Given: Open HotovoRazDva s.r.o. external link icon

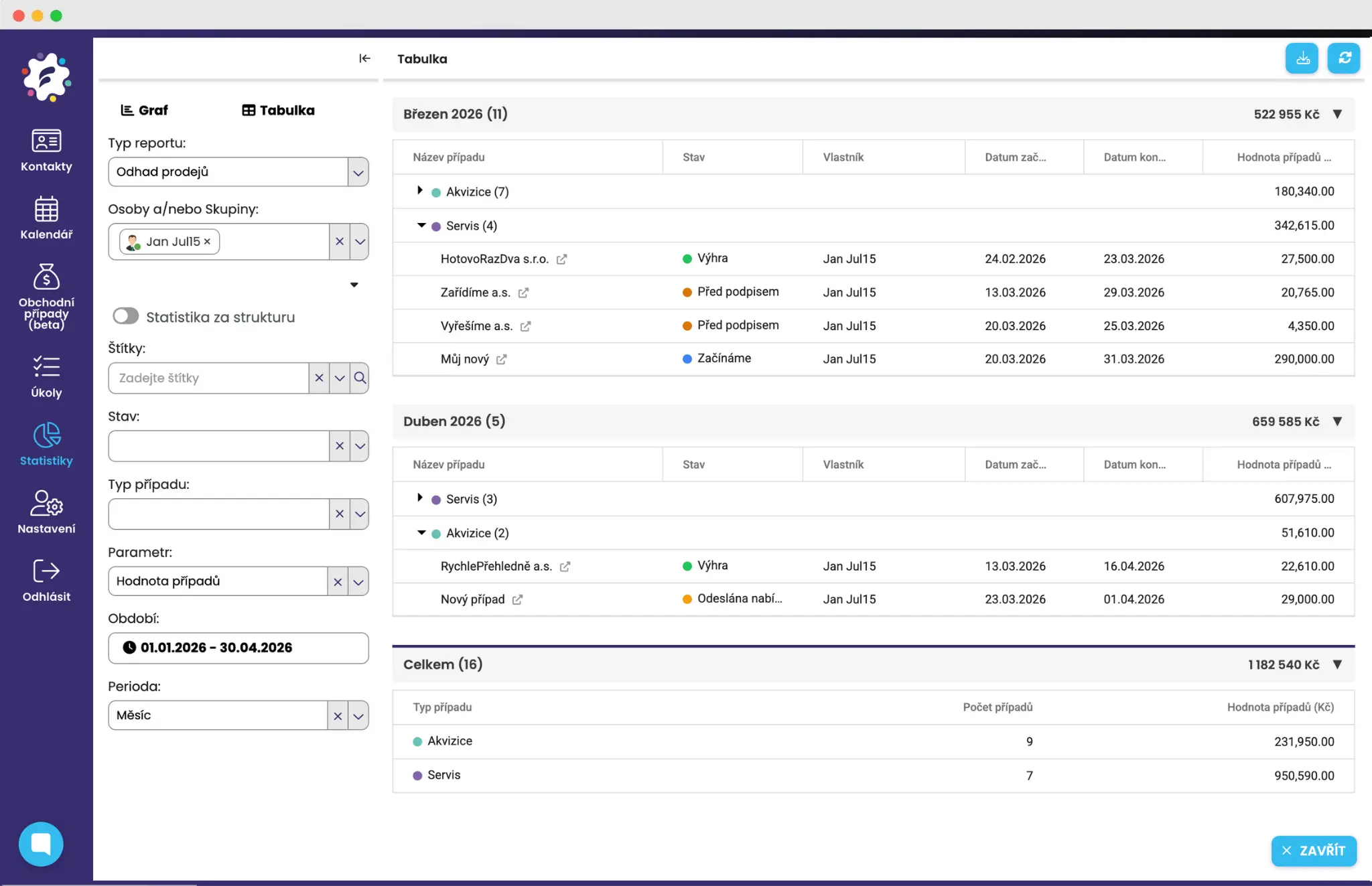Looking at the screenshot, I should pos(561,259).
